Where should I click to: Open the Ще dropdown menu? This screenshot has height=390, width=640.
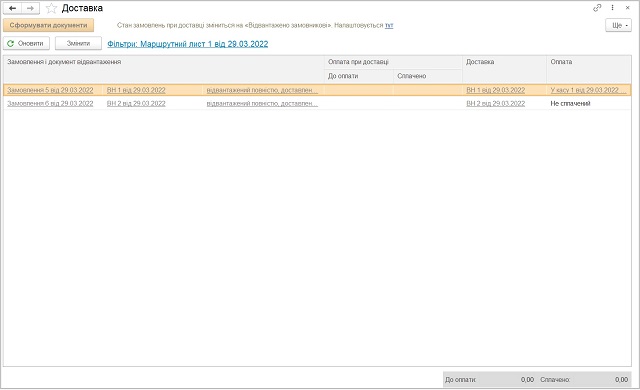[x=618, y=25]
